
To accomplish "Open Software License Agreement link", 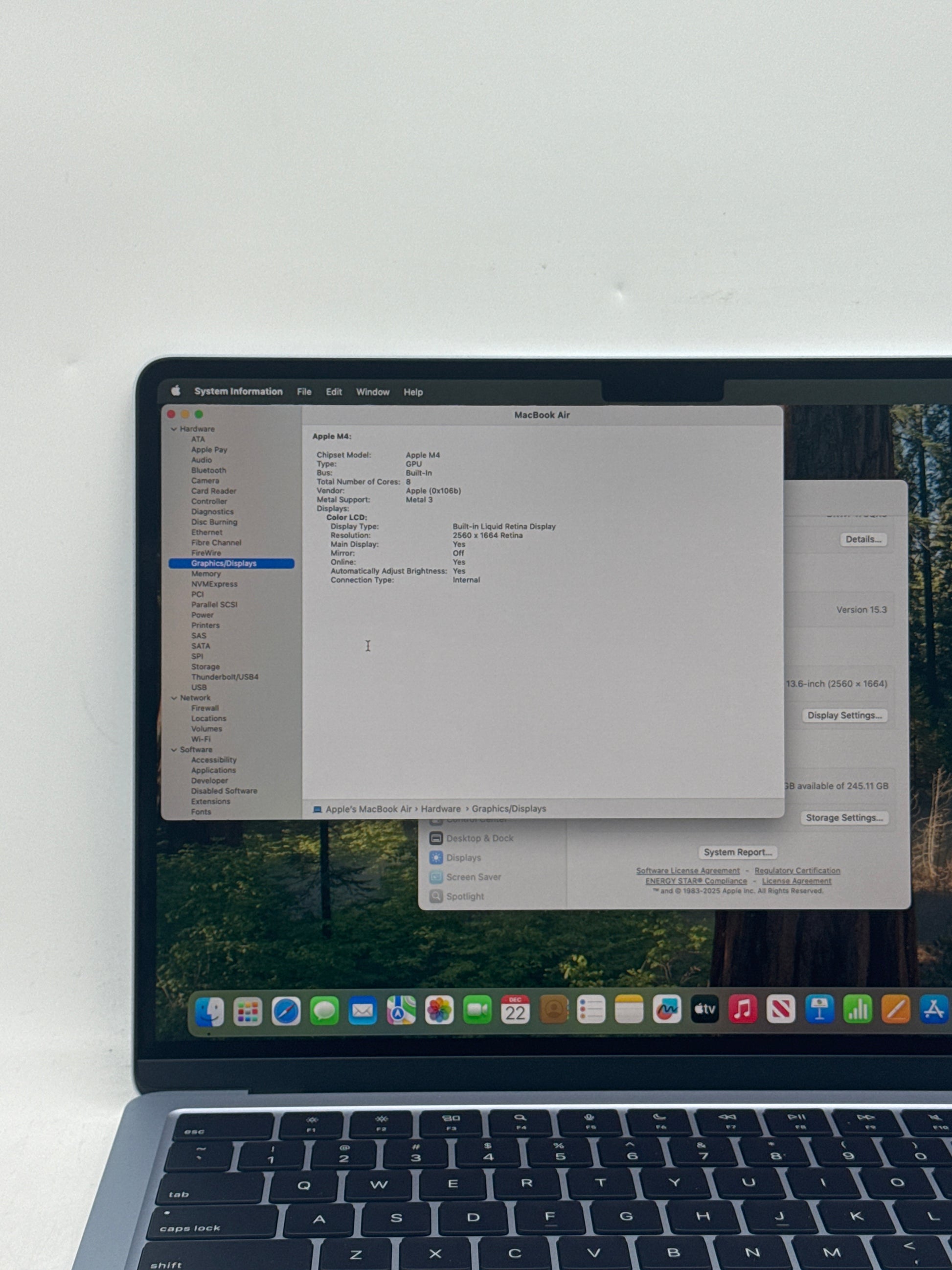I will pos(687,871).
